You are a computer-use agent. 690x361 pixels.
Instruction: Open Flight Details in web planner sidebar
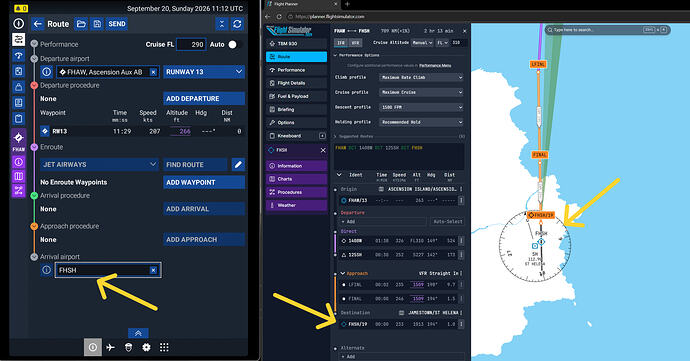[297, 83]
